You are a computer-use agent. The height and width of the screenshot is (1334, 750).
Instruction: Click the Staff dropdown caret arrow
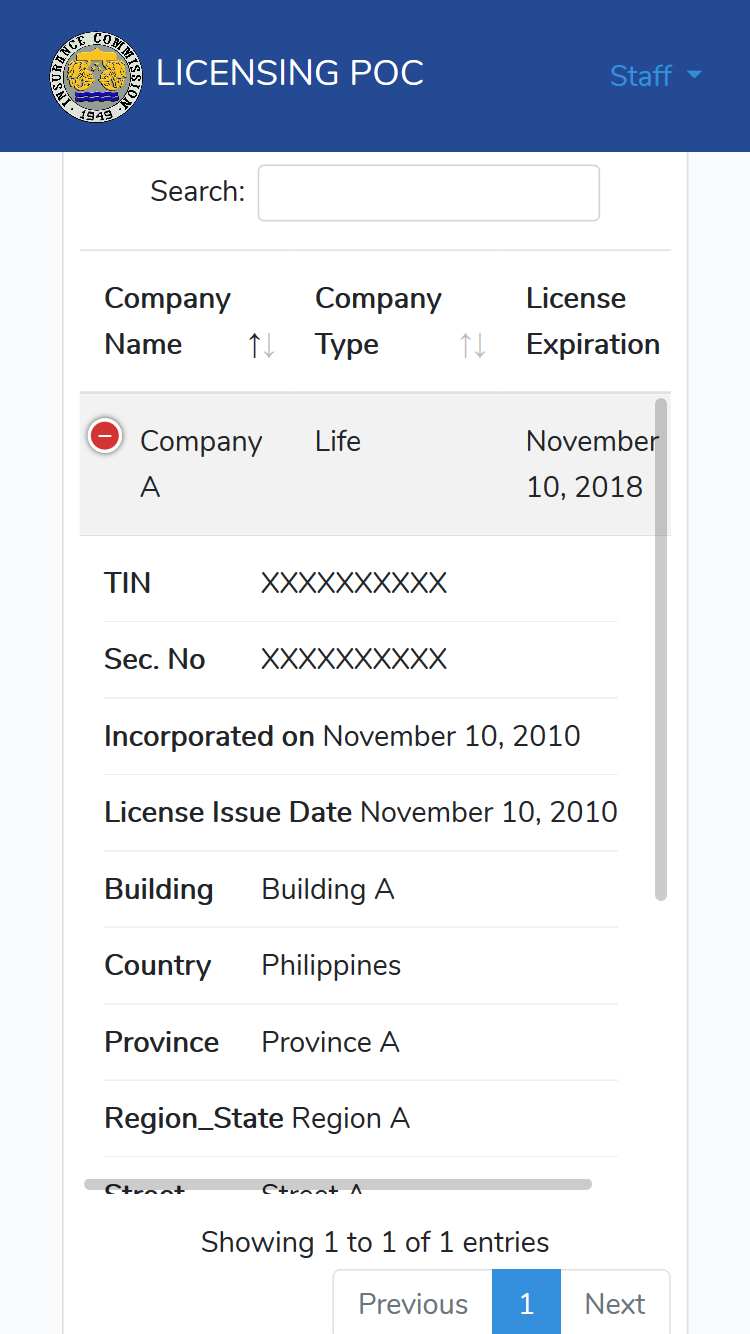tap(694, 76)
